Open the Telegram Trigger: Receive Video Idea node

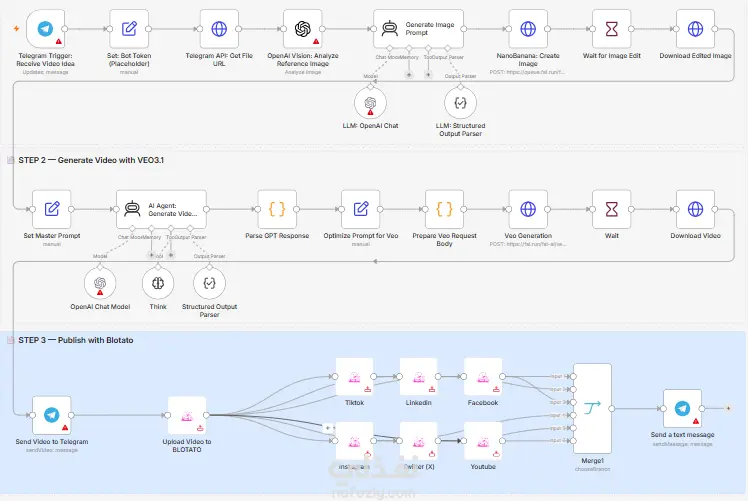pos(45,29)
